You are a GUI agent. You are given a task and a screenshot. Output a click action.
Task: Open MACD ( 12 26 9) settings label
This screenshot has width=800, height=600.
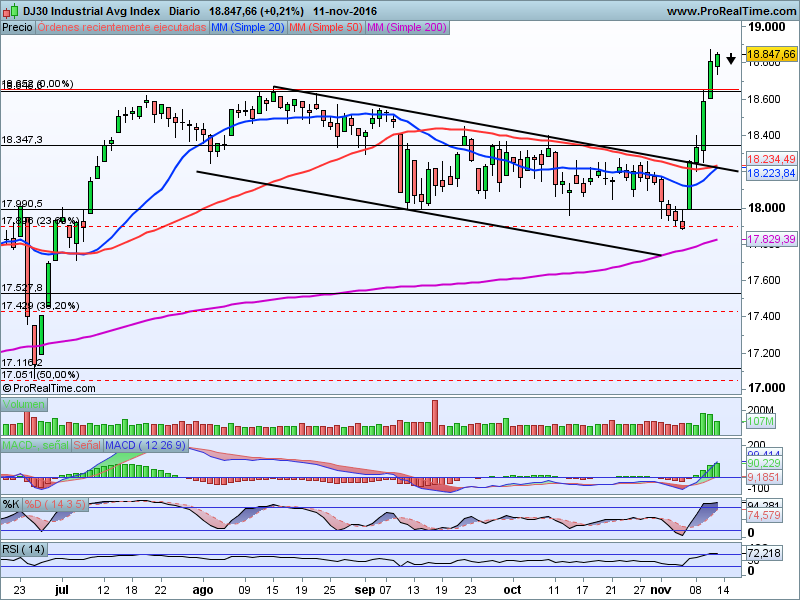coord(146,445)
